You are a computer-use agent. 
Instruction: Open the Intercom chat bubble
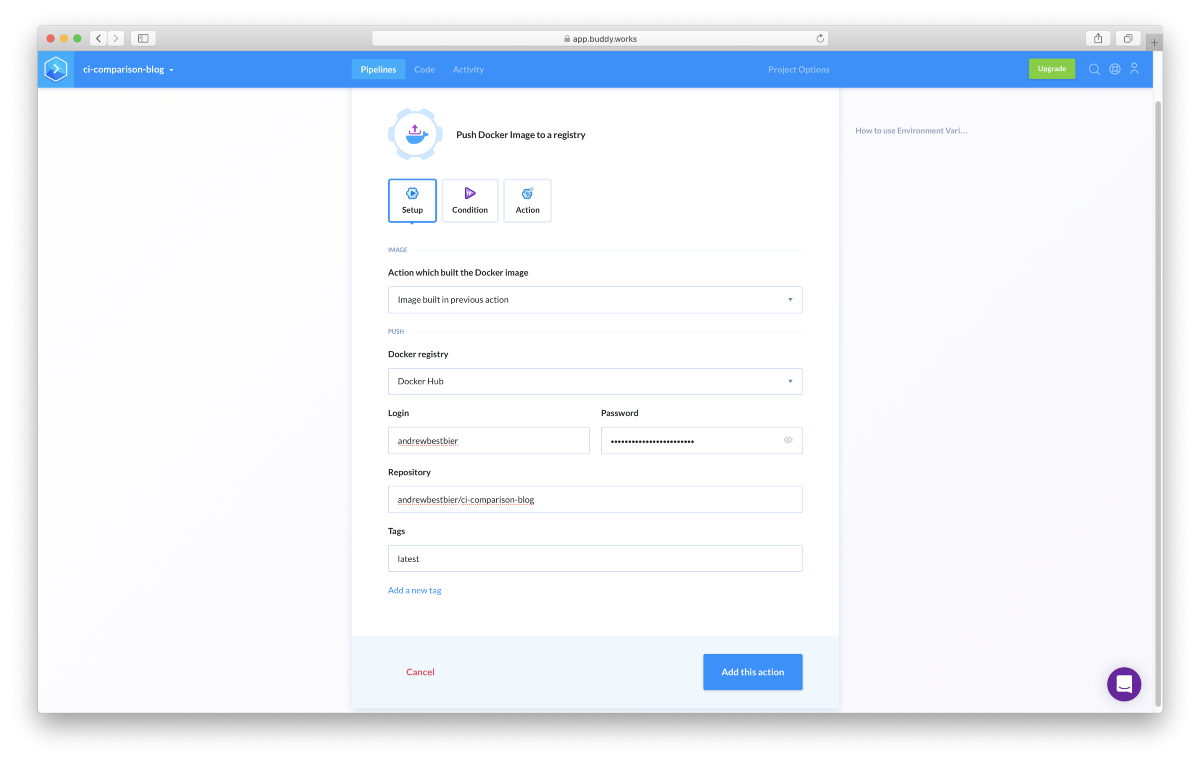(x=1124, y=684)
